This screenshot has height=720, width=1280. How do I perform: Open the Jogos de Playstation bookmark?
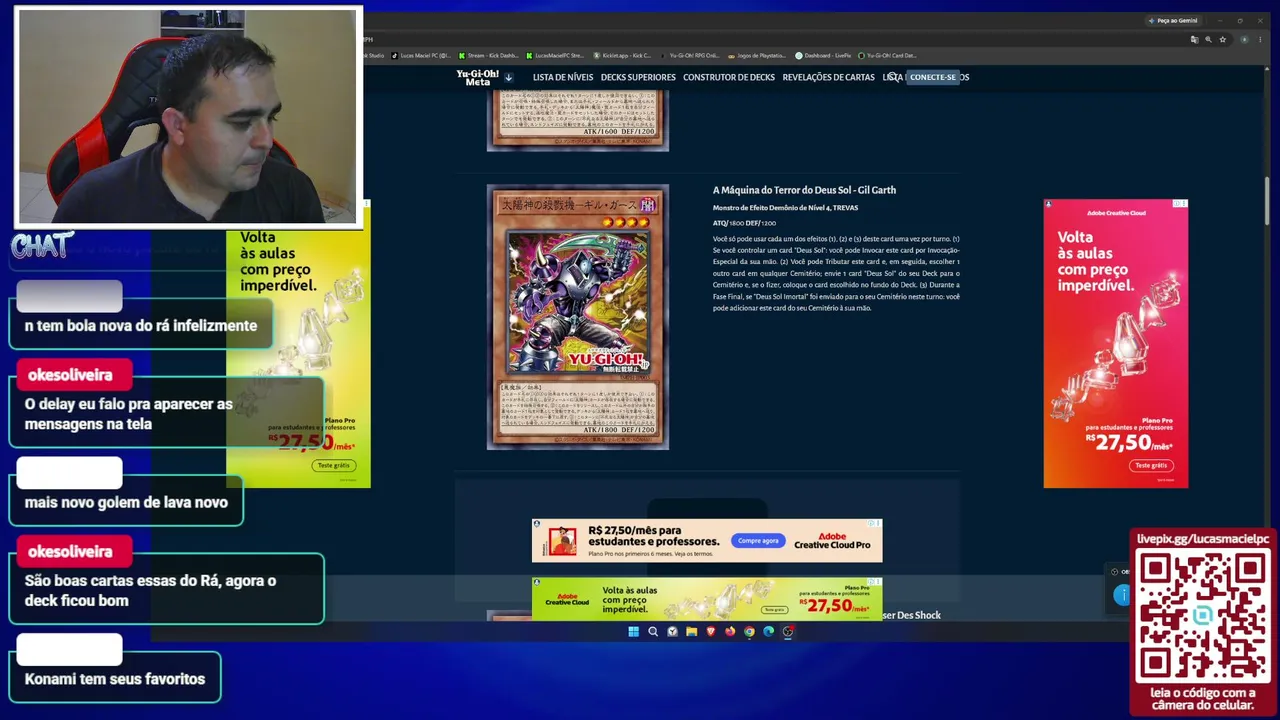pos(757,55)
